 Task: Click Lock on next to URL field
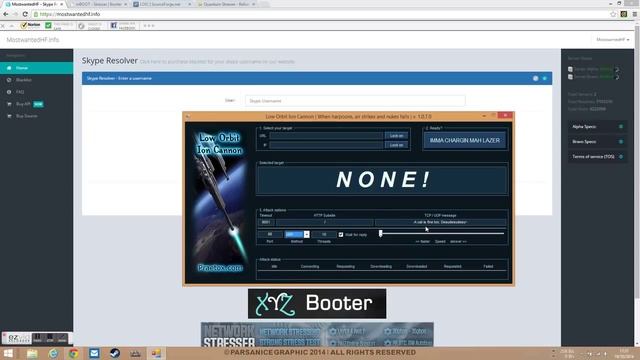click(396, 136)
